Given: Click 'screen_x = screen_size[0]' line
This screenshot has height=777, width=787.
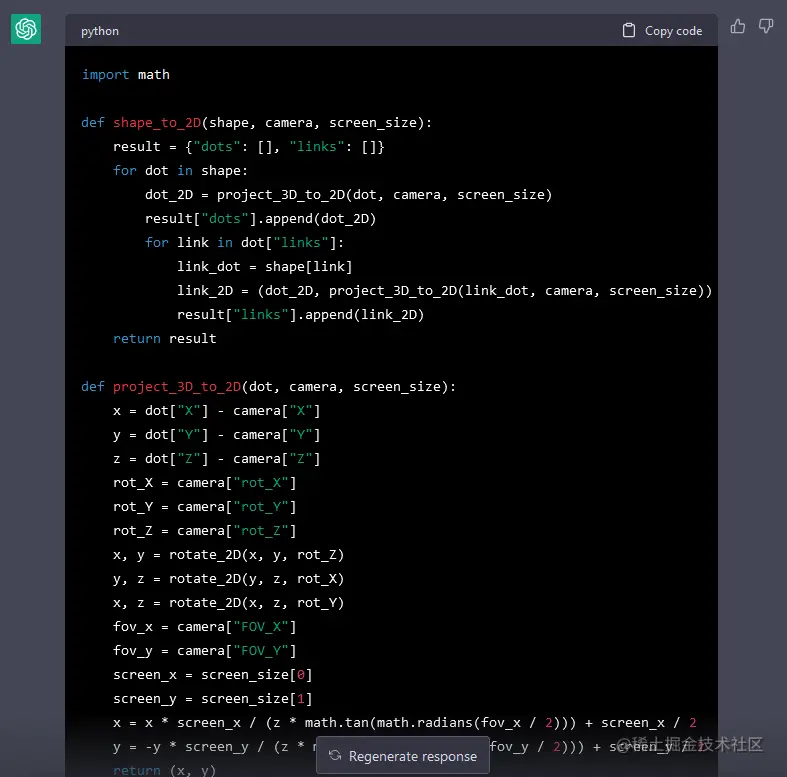Looking at the screenshot, I should coord(213,675).
